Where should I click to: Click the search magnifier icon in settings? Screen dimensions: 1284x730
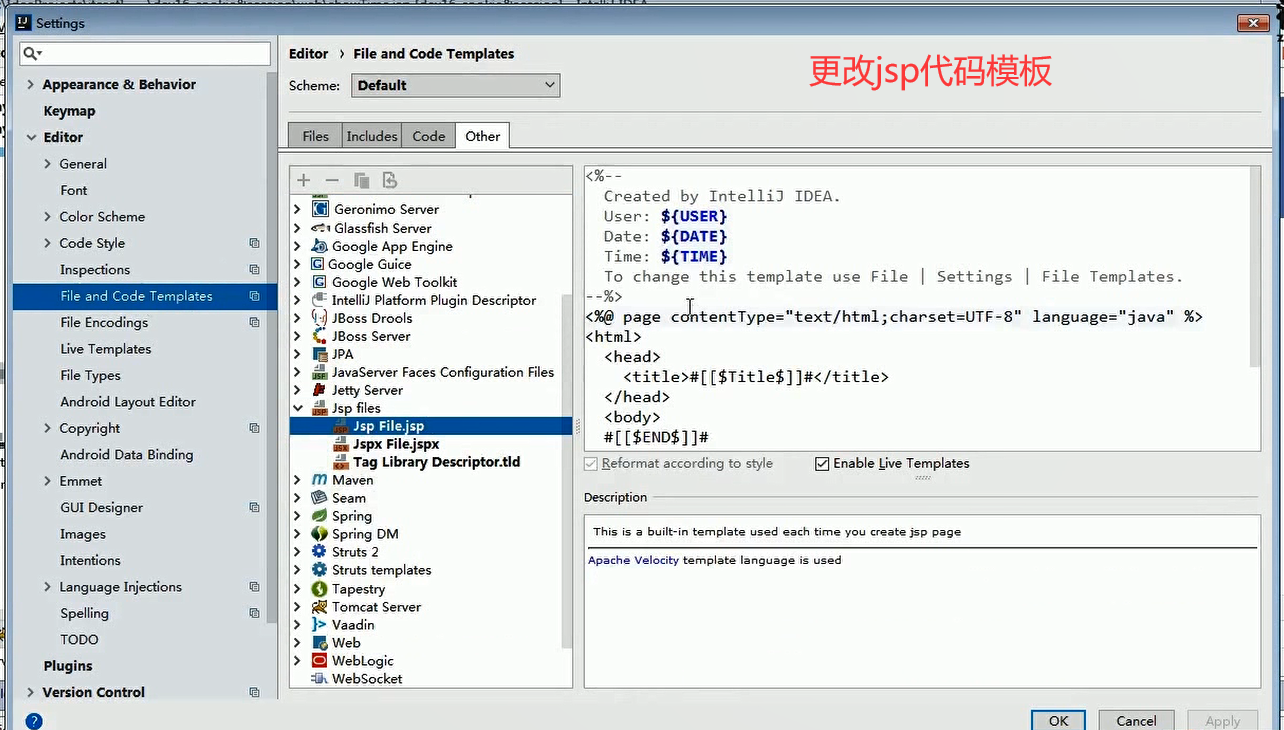coord(32,53)
